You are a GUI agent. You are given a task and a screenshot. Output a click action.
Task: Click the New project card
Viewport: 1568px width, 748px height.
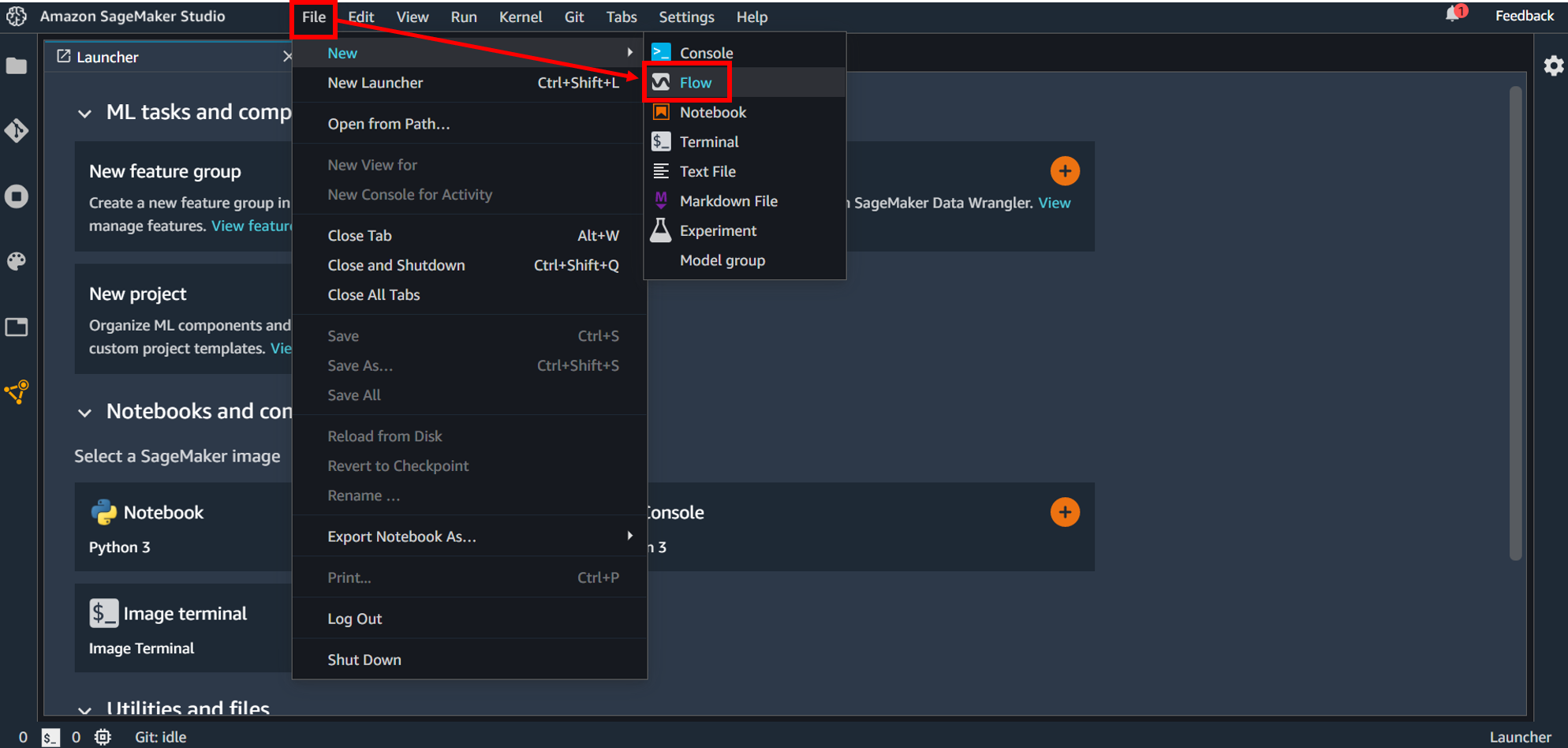(184, 319)
